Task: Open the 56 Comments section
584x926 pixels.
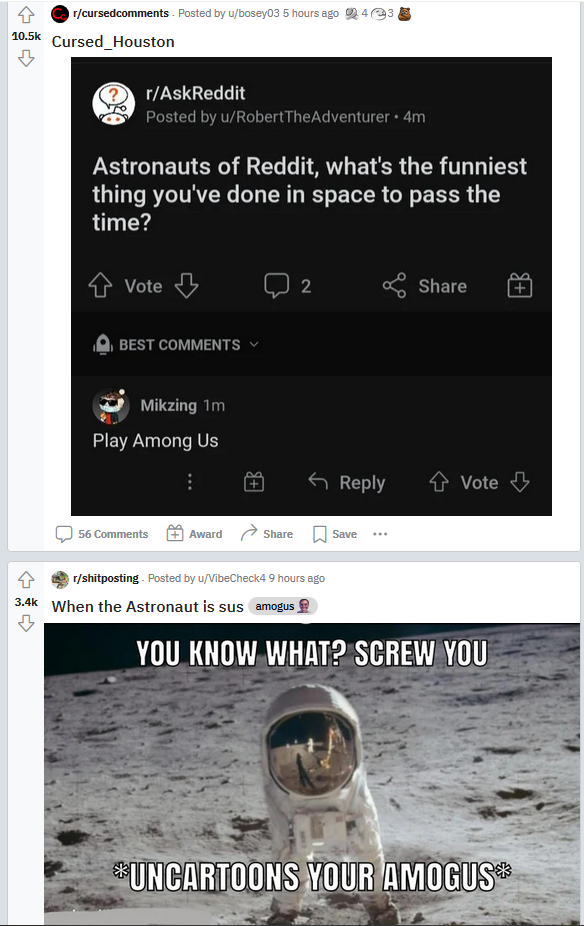Action: click(x=102, y=534)
